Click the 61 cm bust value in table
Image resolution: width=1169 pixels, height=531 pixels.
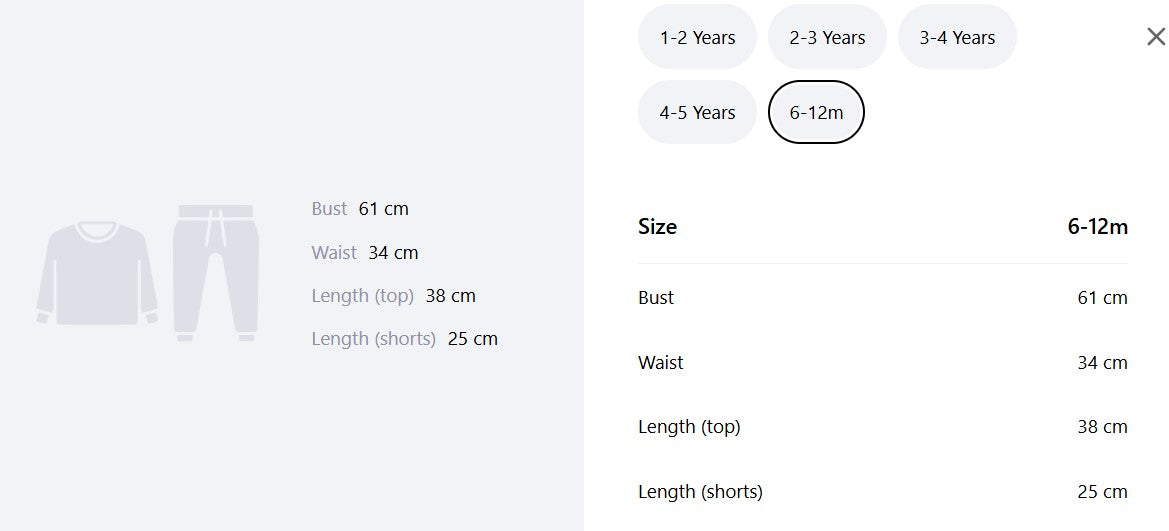click(x=1103, y=298)
